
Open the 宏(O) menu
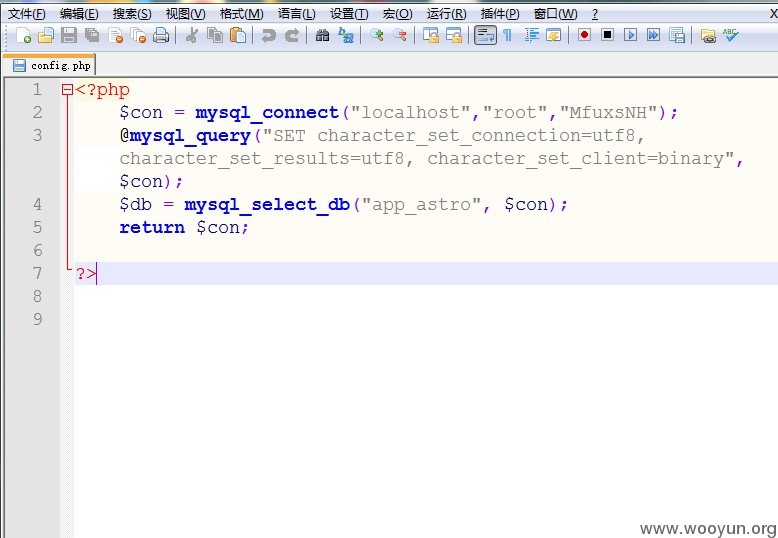point(397,14)
